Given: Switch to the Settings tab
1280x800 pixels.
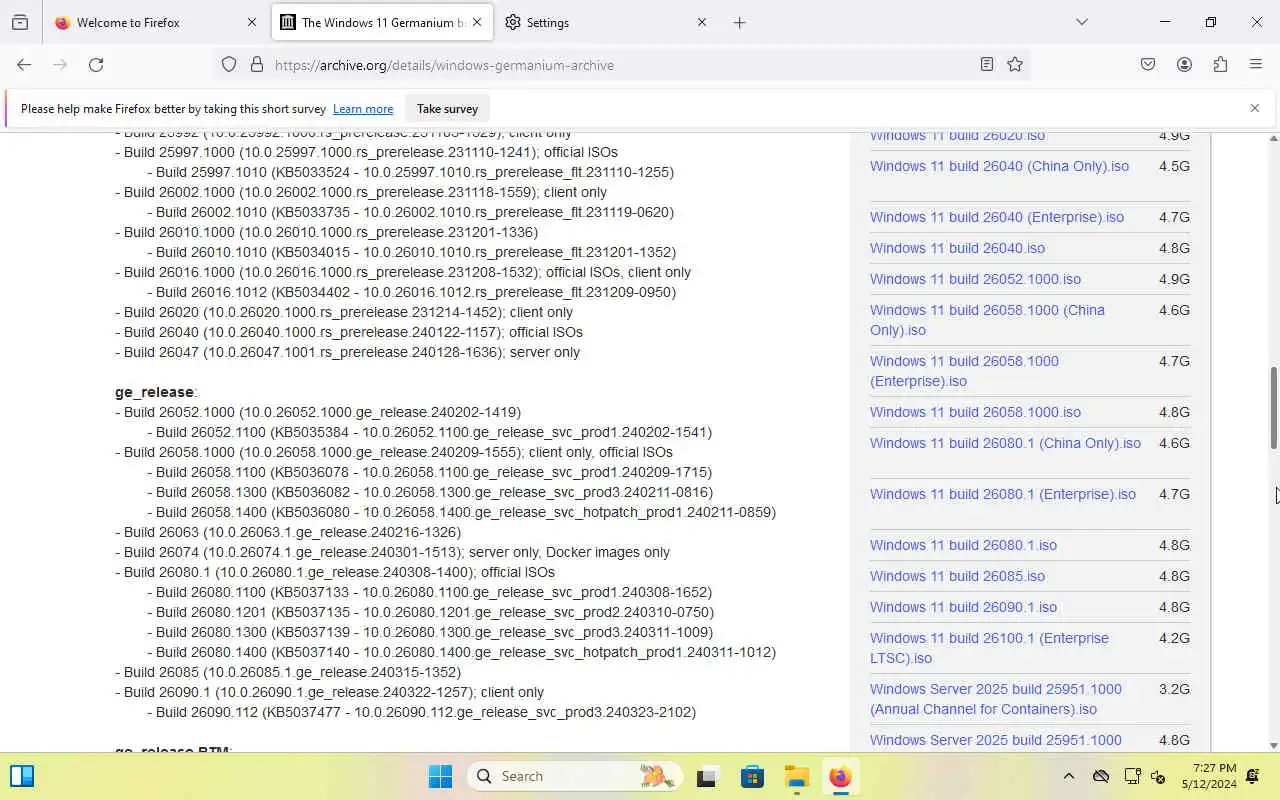Looking at the screenshot, I should pos(605,22).
